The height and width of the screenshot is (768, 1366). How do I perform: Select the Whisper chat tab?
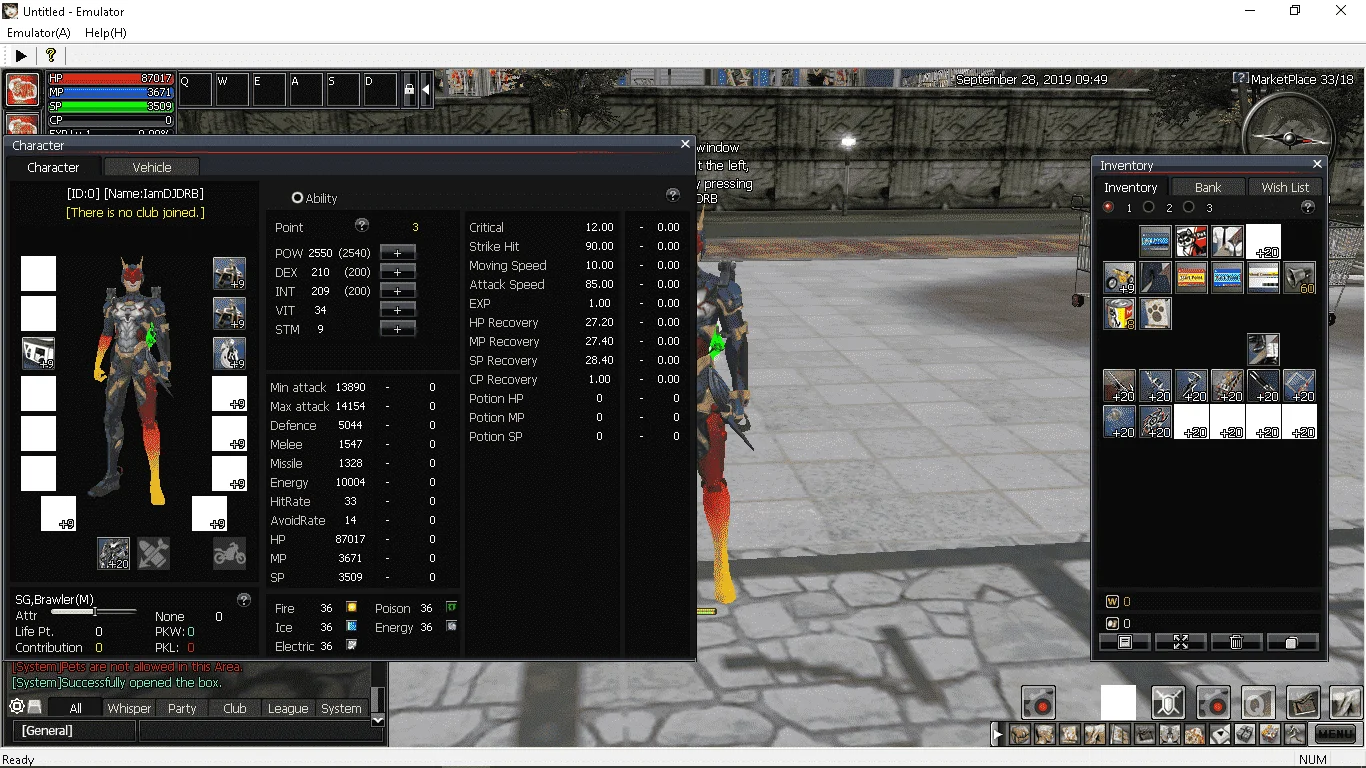click(x=129, y=708)
